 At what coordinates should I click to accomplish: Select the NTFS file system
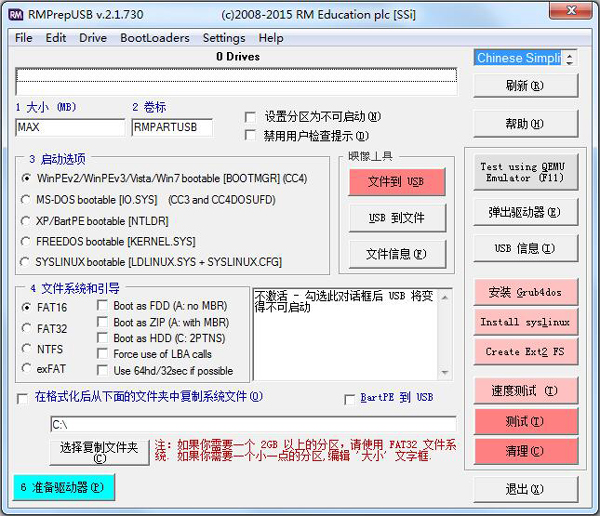(26, 349)
